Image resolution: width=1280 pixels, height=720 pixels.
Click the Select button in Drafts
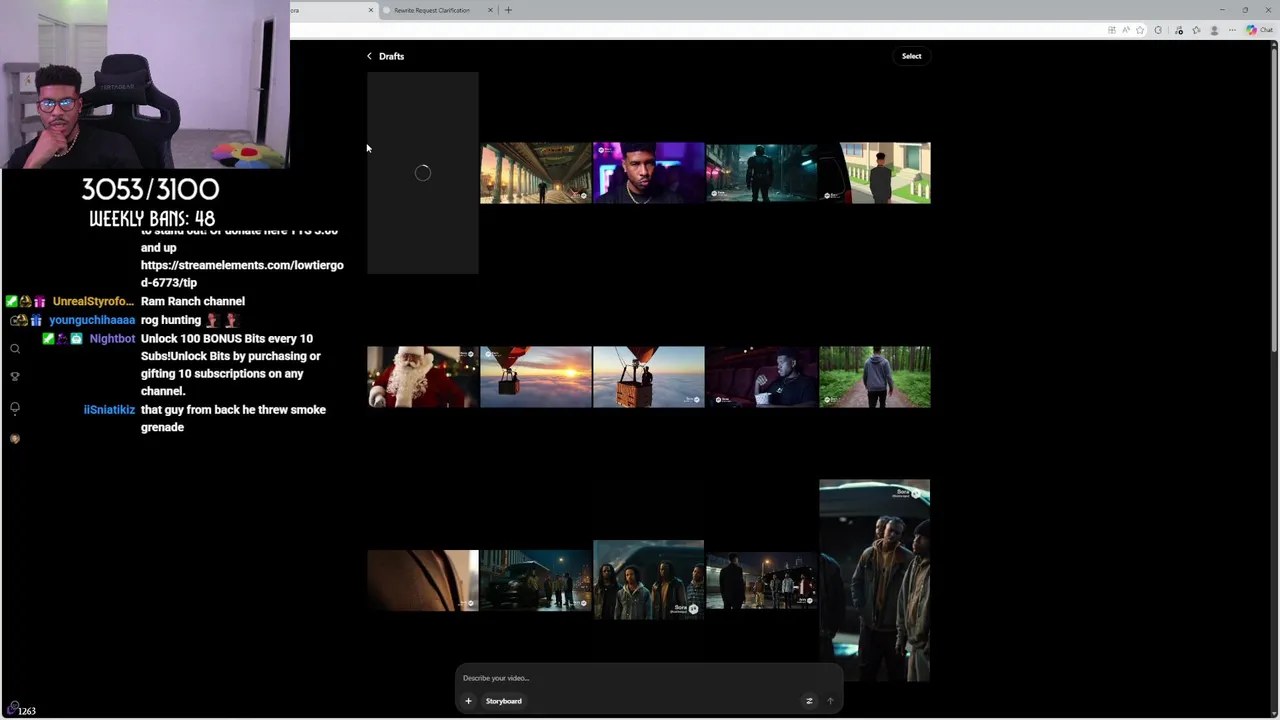point(911,56)
